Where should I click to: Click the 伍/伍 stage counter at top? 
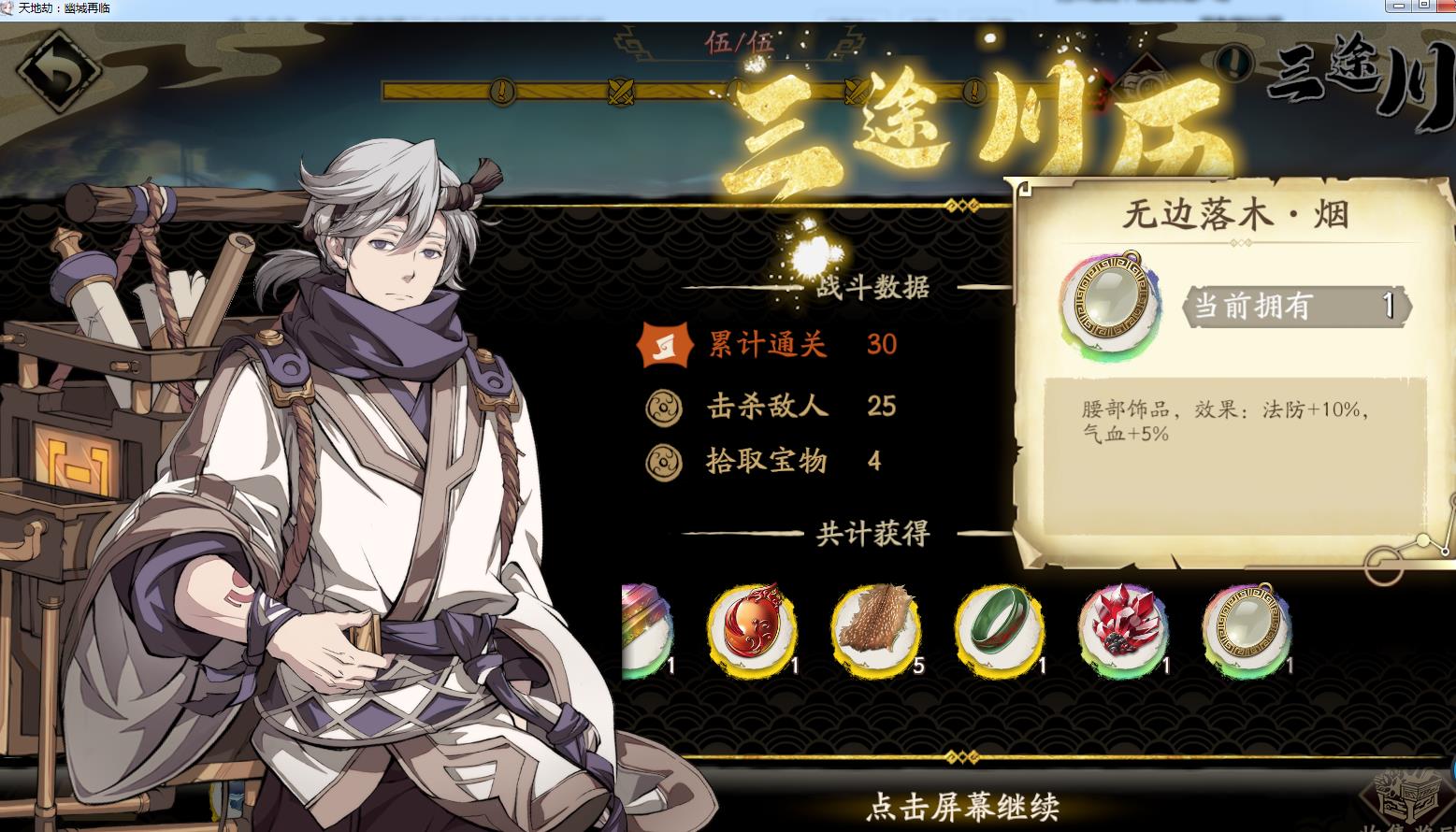tap(739, 43)
